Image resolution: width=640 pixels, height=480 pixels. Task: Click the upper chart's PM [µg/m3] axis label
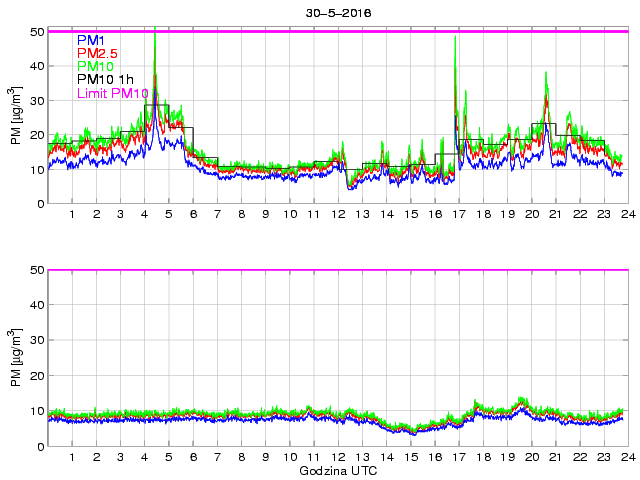tap(16, 116)
